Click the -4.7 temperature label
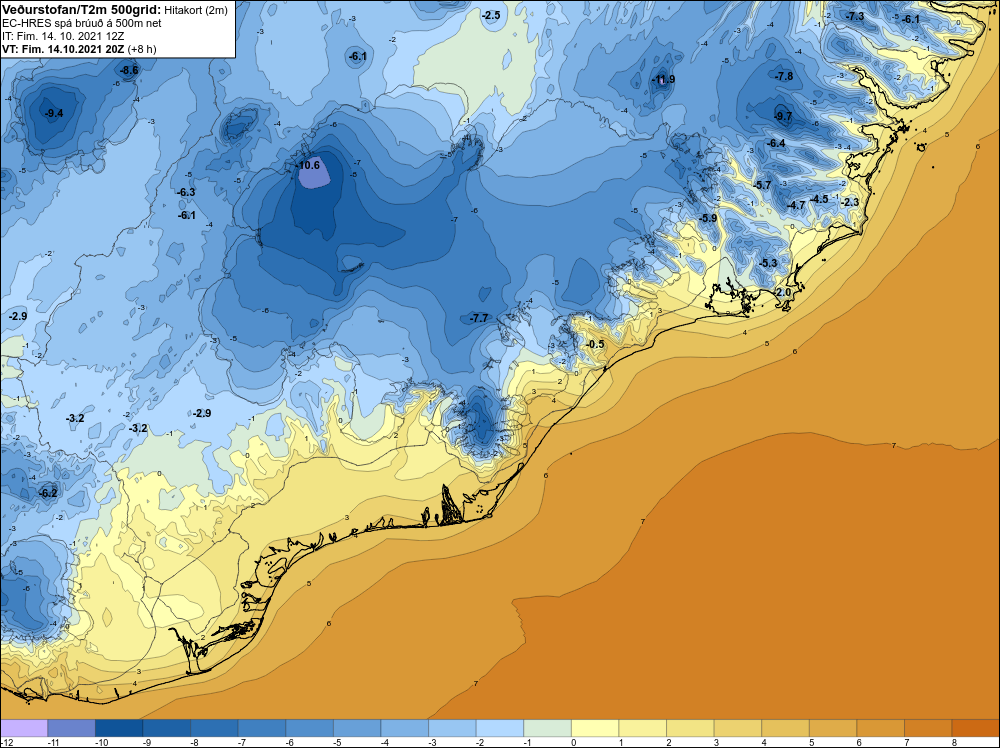 click(797, 205)
